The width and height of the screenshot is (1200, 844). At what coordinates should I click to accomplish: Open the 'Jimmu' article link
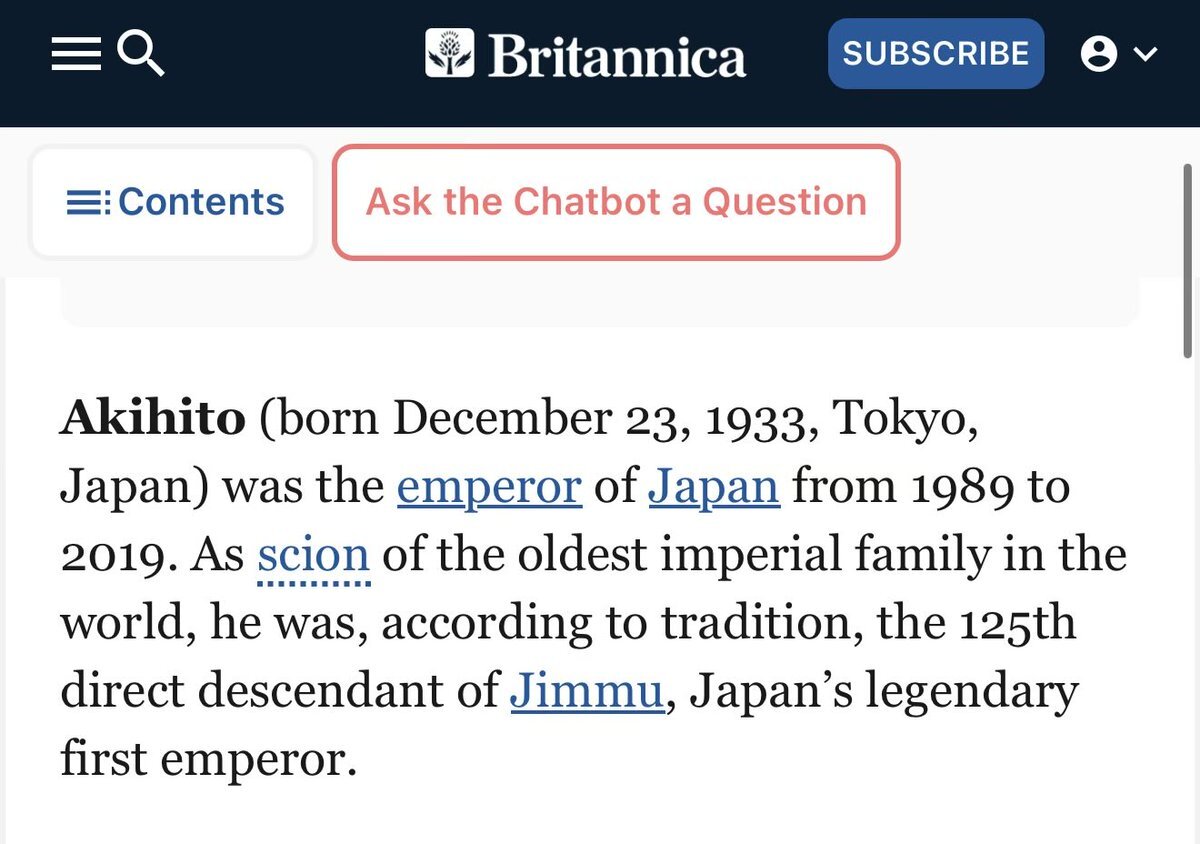(x=587, y=691)
